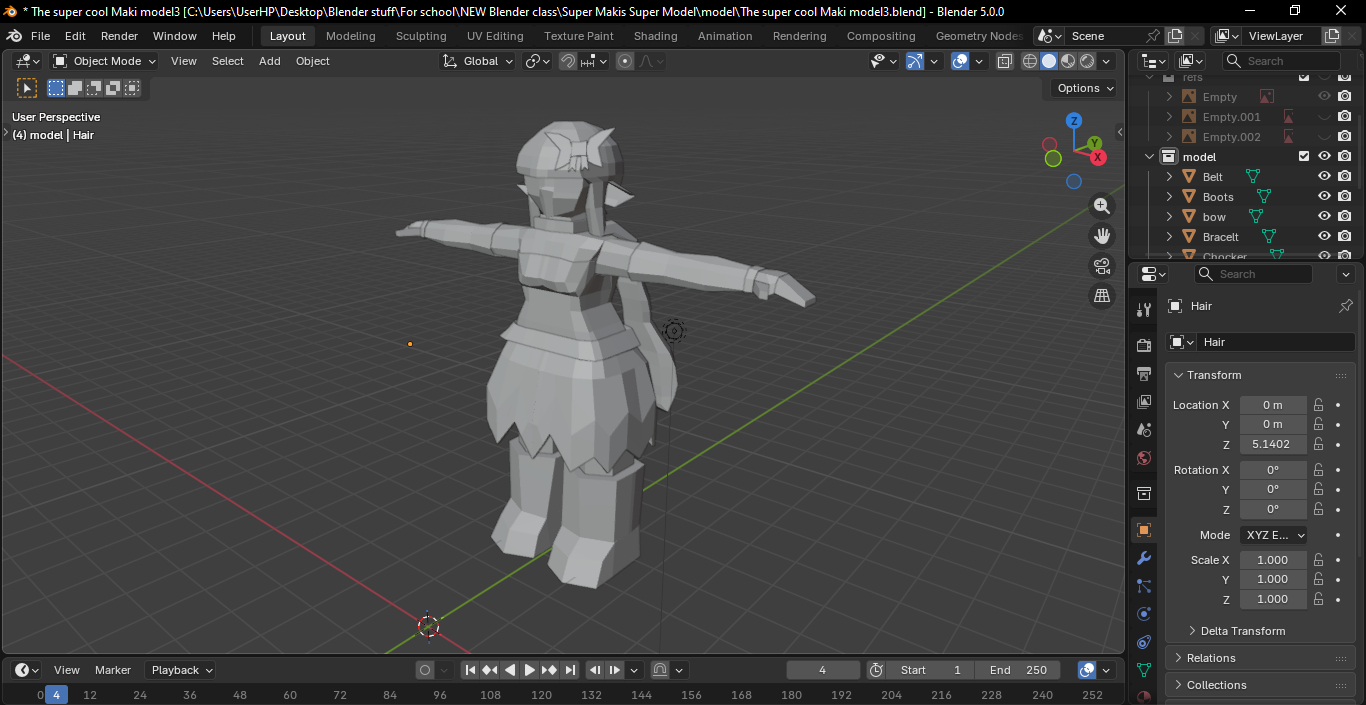Image resolution: width=1366 pixels, height=705 pixels.
Task: Switch perspective/orthographic with the grid icon
Action: (1101, 296)
